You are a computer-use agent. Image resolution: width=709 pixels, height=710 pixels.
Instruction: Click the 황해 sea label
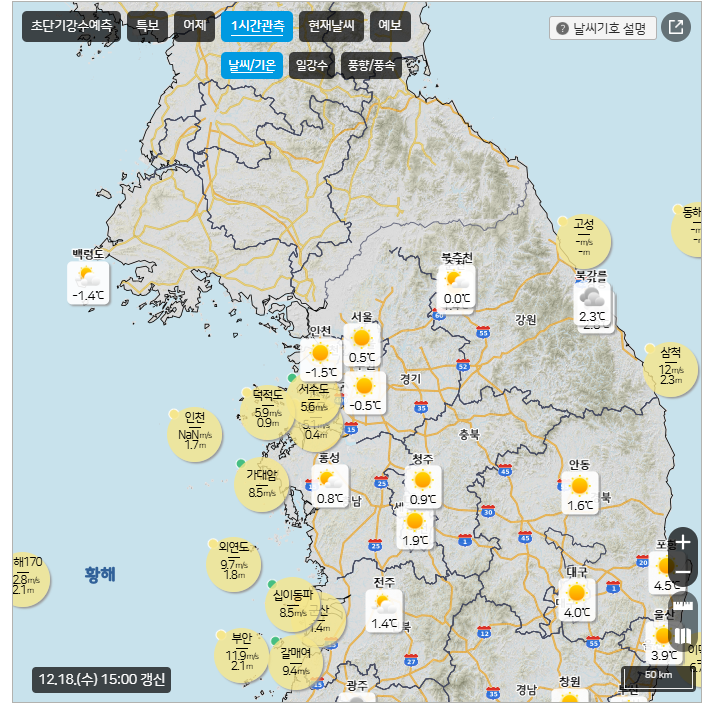pos(100,574)
